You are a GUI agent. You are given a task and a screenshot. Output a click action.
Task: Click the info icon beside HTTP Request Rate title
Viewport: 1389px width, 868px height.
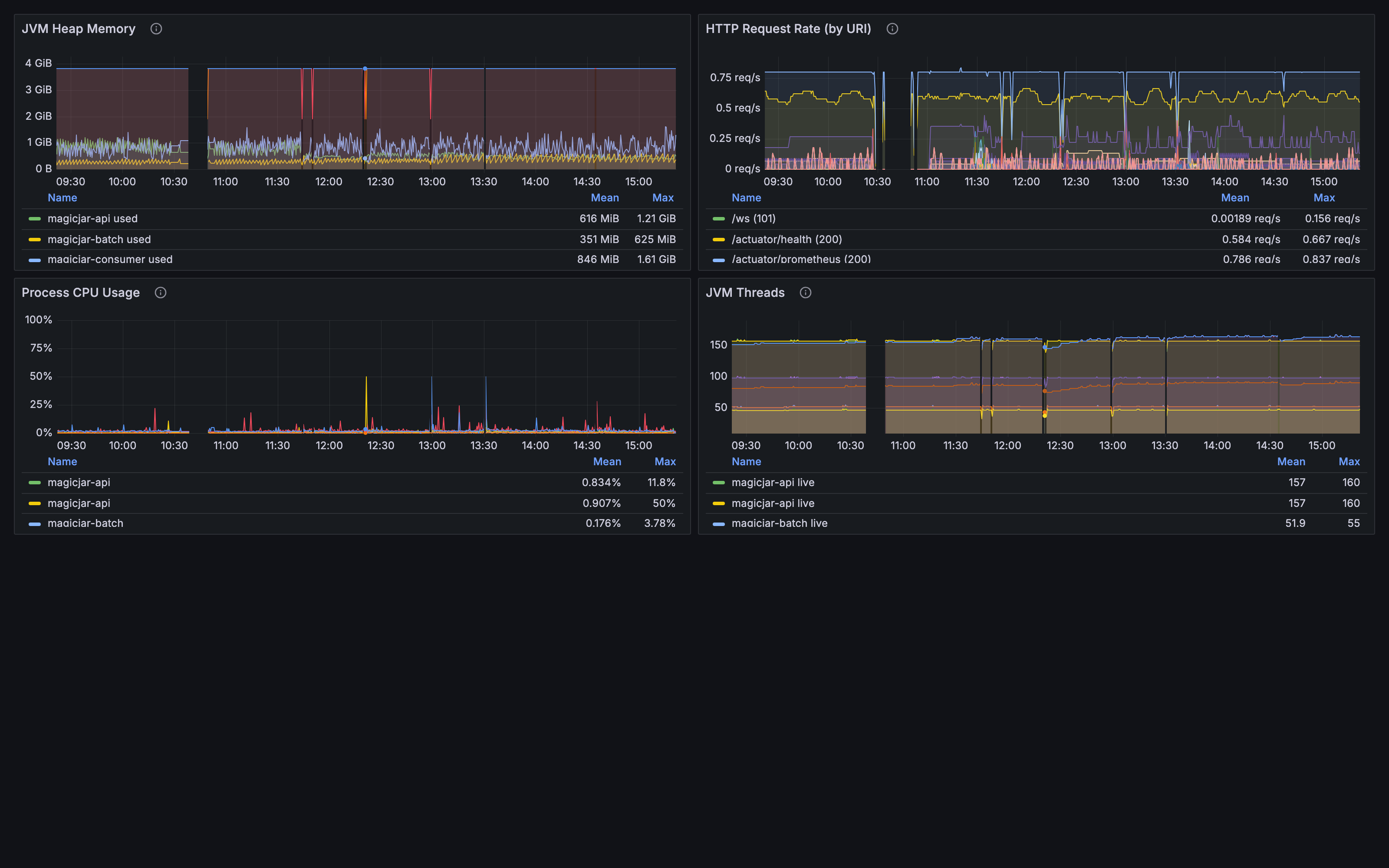(892, 29)
